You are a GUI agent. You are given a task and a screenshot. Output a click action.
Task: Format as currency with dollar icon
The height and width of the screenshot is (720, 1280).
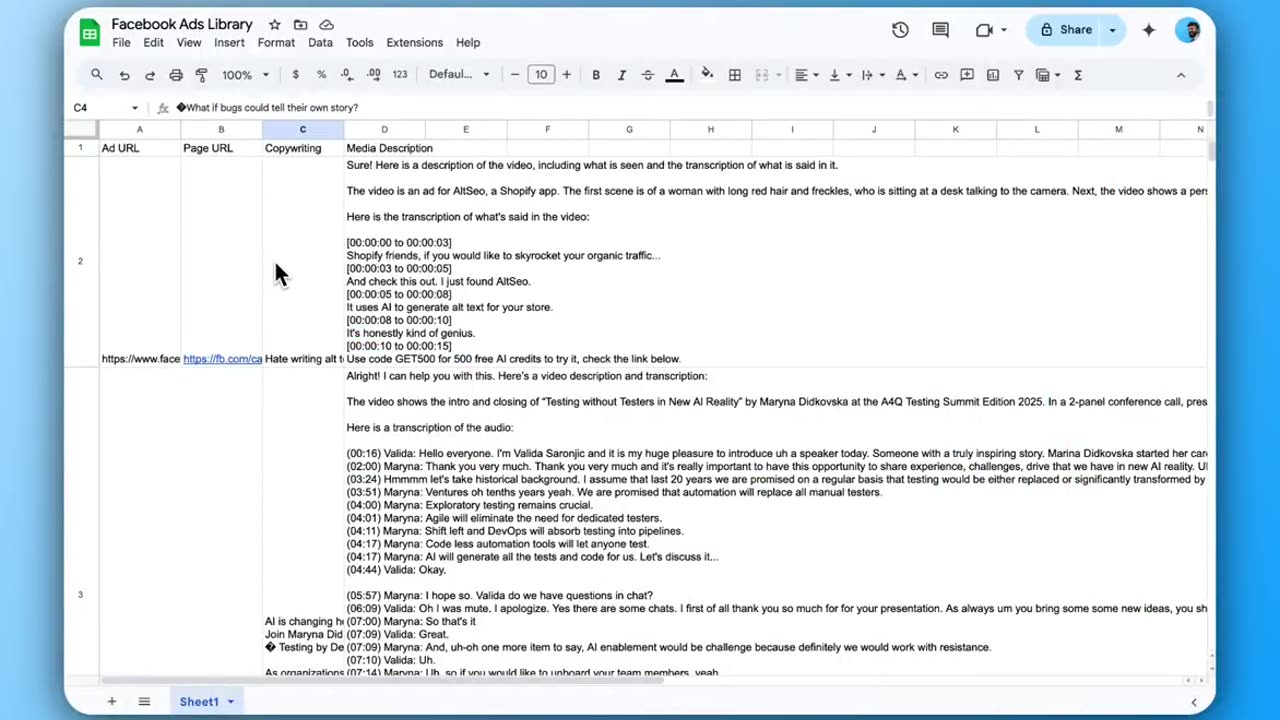coord(295,75)
